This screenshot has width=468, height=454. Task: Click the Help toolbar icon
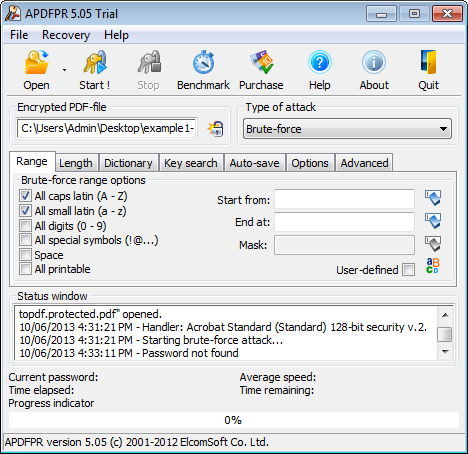point(319,62)
